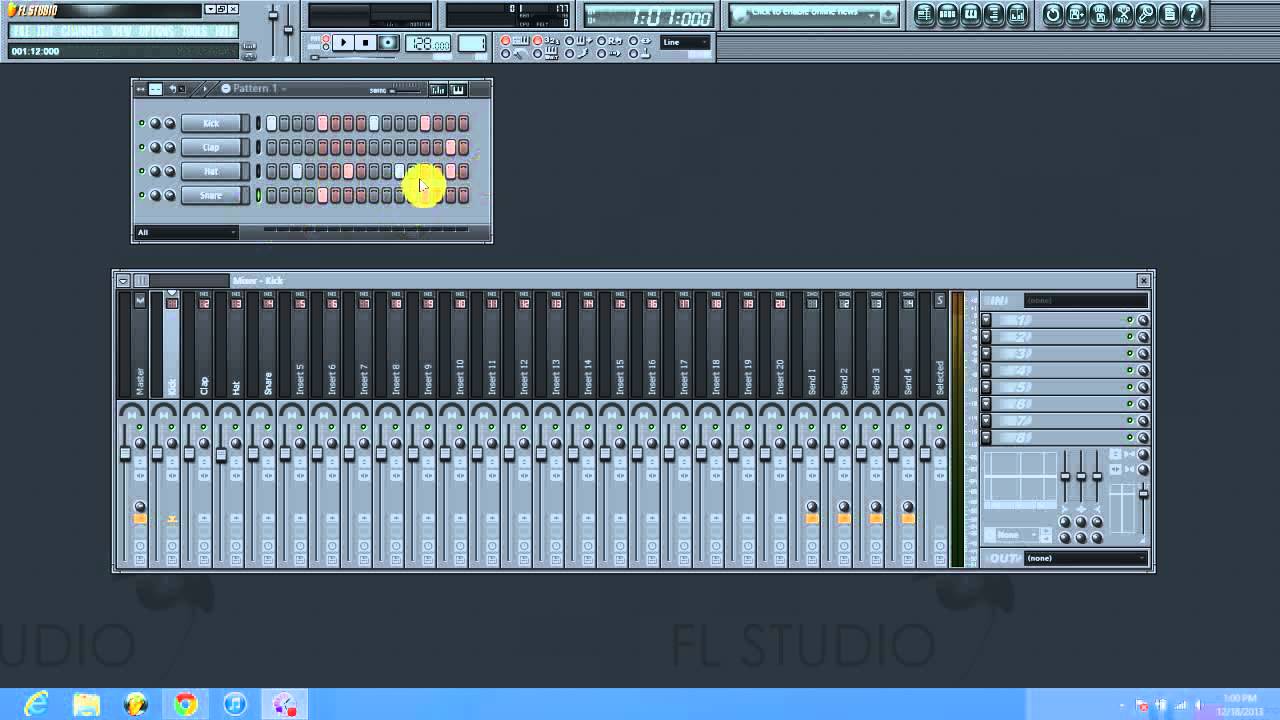1280x720 pixels.
Task: Click the song position time display
Action: [x=649, y=17]
